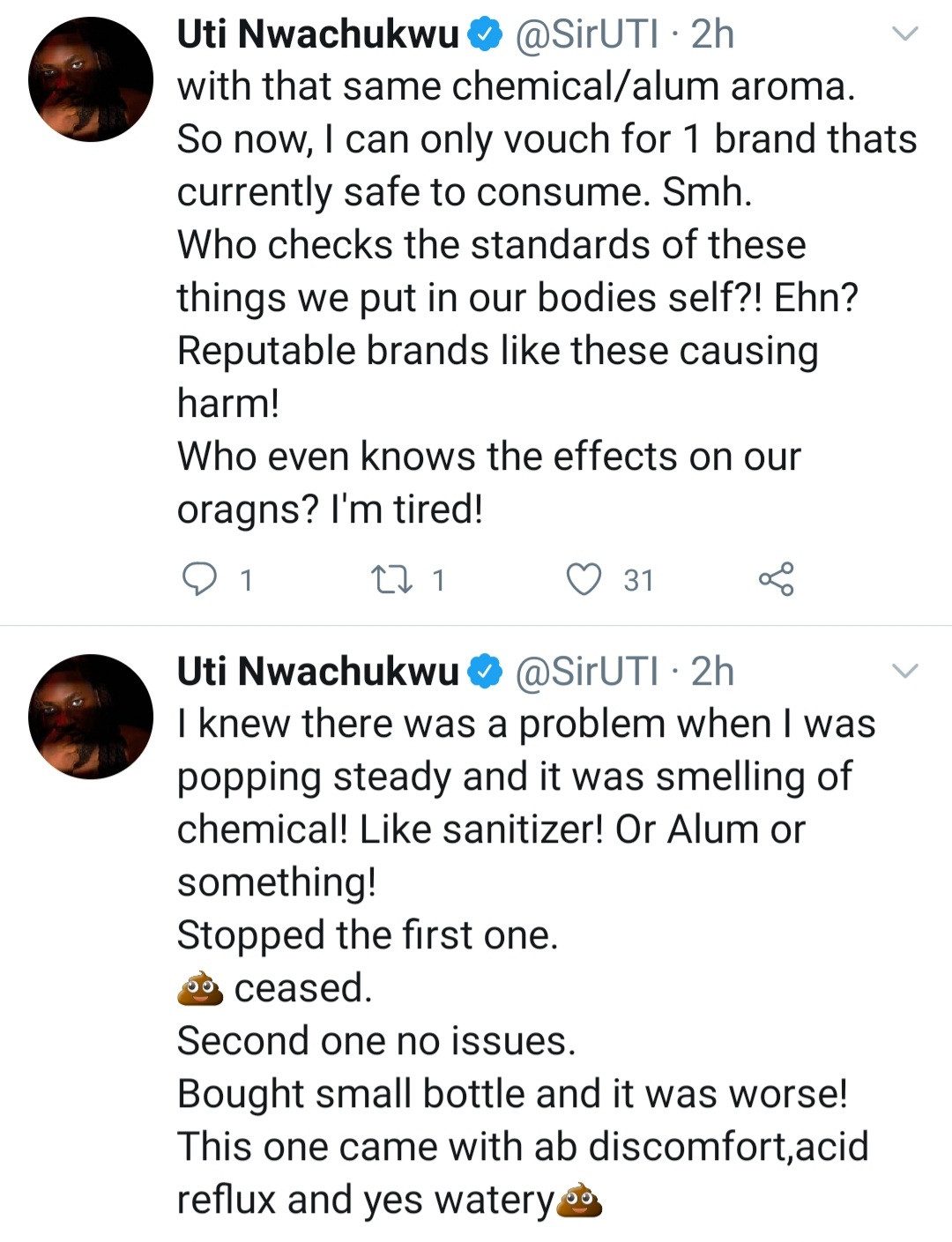
Task: Open the "2h" timestamp on the top tweet
Action: [712, 34]
